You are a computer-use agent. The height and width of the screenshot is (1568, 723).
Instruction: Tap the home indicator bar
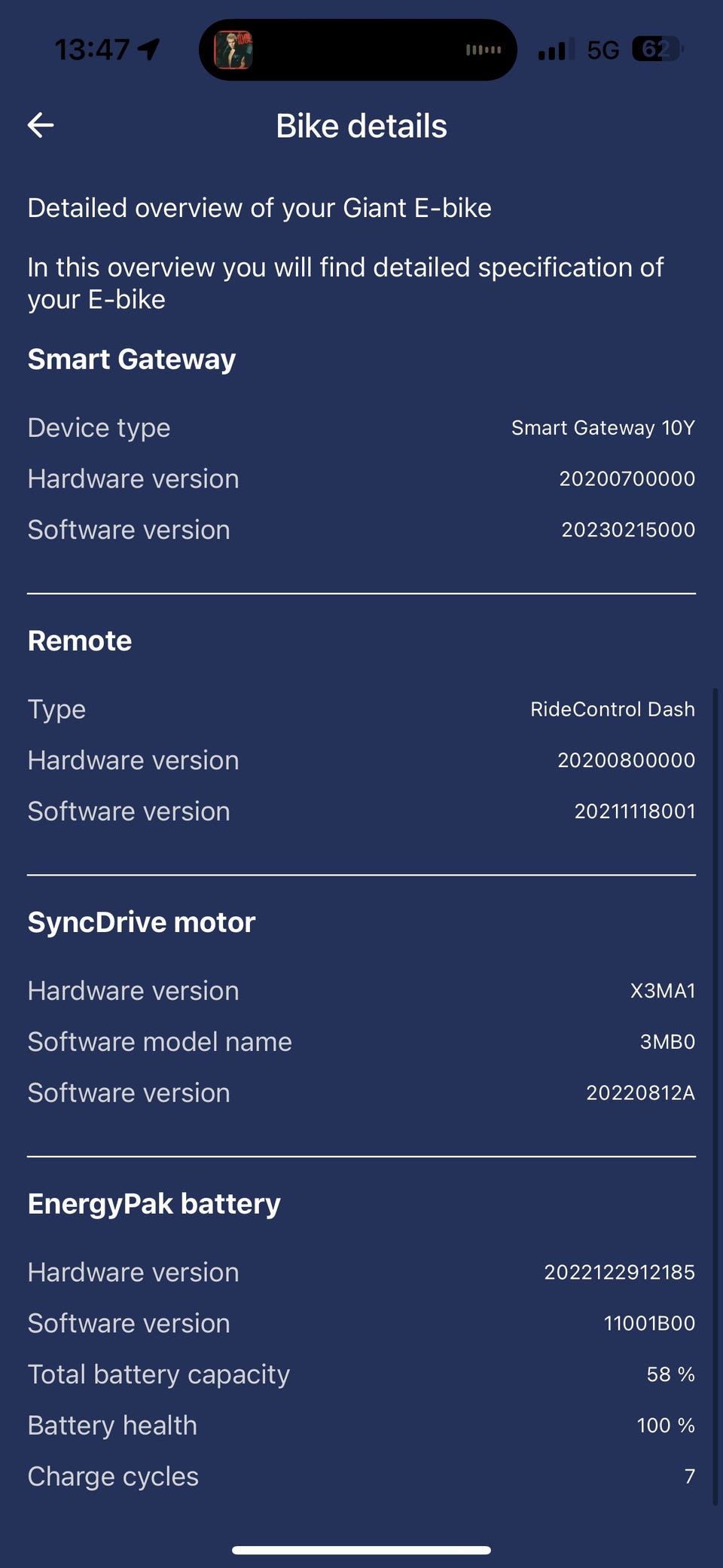coord(361,1550)
